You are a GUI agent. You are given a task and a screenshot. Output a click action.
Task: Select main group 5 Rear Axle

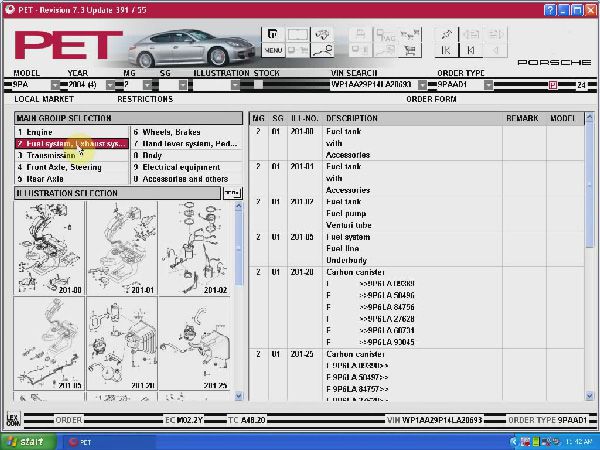point(72,179)
